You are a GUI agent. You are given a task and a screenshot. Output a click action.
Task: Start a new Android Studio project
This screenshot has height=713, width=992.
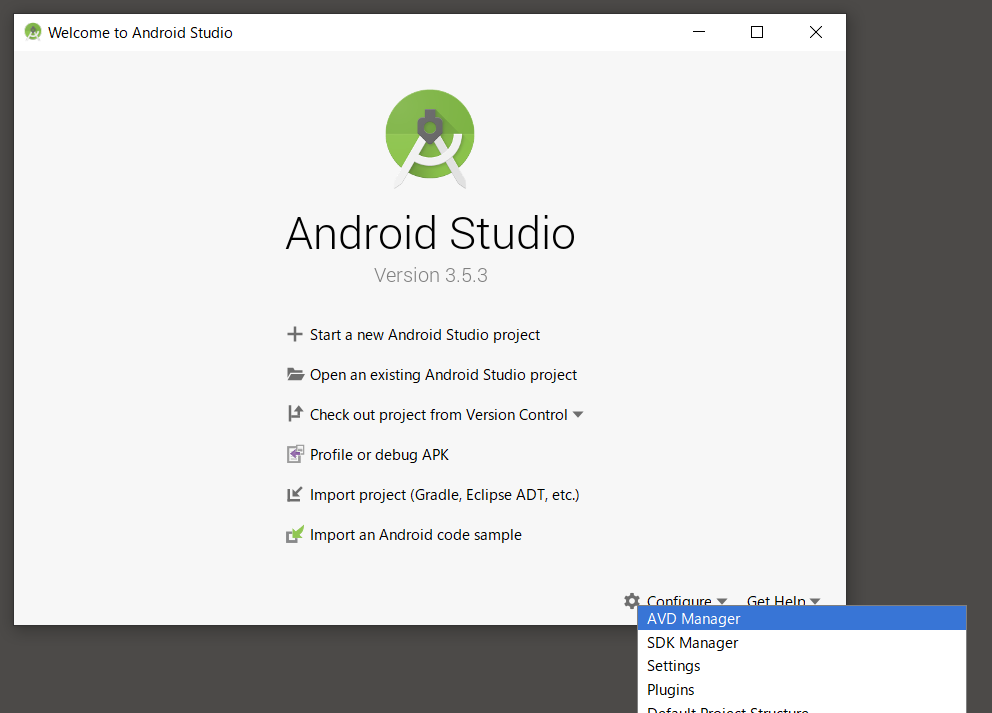point(425,335)
